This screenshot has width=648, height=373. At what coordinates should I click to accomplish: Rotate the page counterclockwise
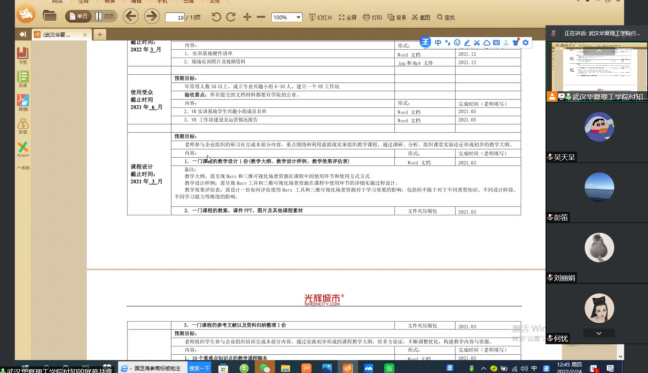[216, 17]
